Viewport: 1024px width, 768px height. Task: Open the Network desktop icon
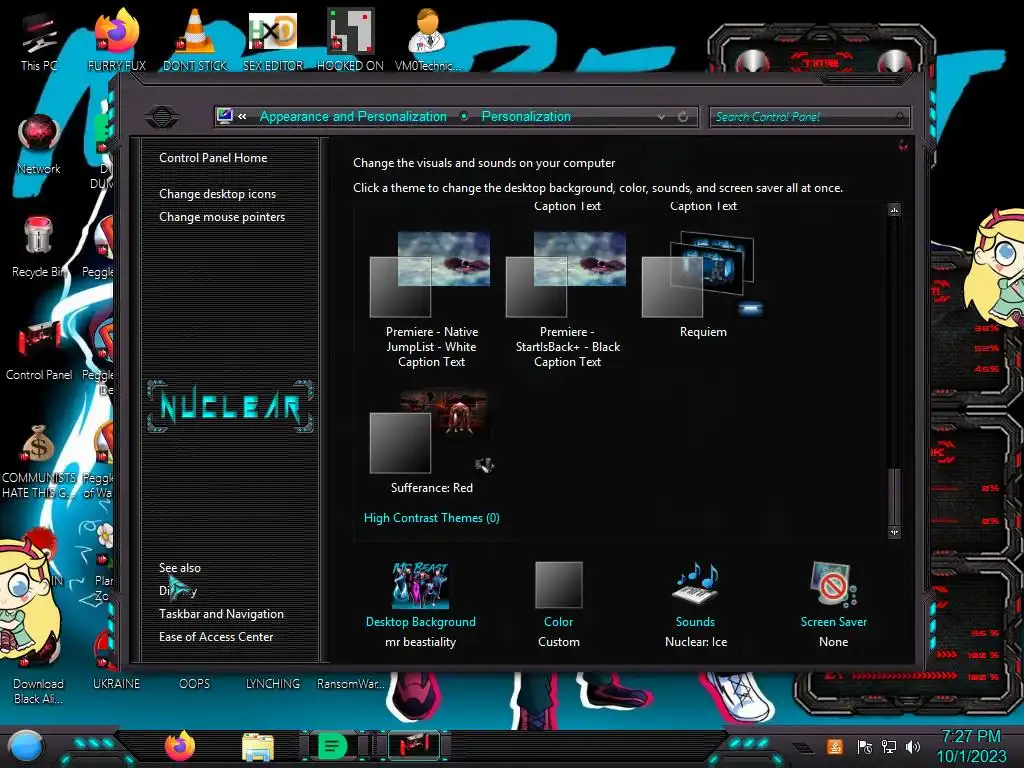click(x=39, y=144)
